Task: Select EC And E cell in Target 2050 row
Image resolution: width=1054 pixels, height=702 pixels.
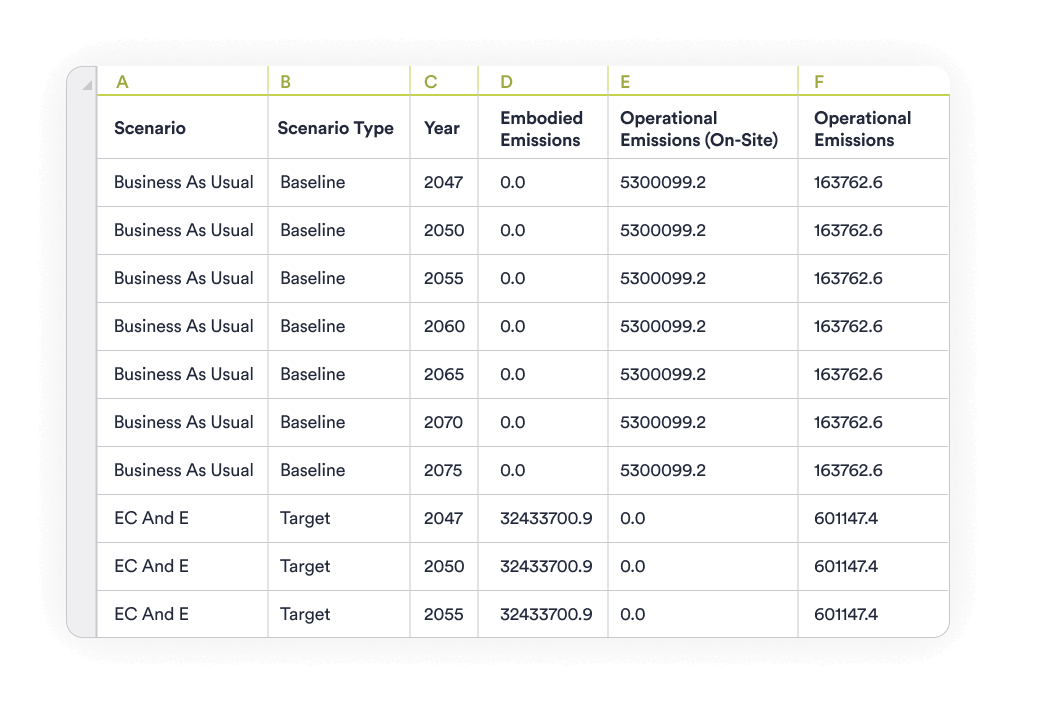Action: point(183,566)
